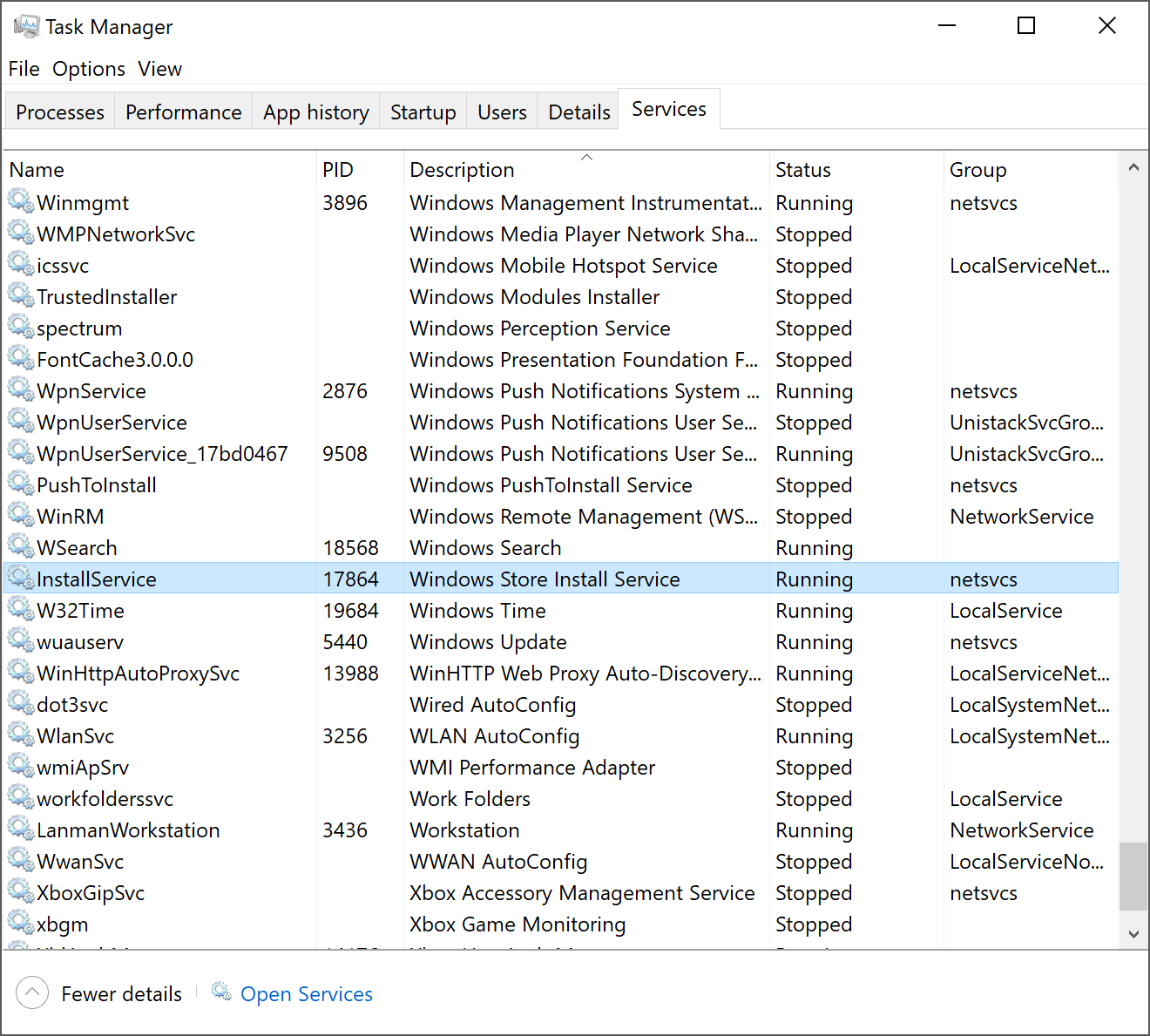This screenshot has width=1150, height=1036.
Task: Select the XboxGipSvc service icon
Action: (x=21, y=891)
